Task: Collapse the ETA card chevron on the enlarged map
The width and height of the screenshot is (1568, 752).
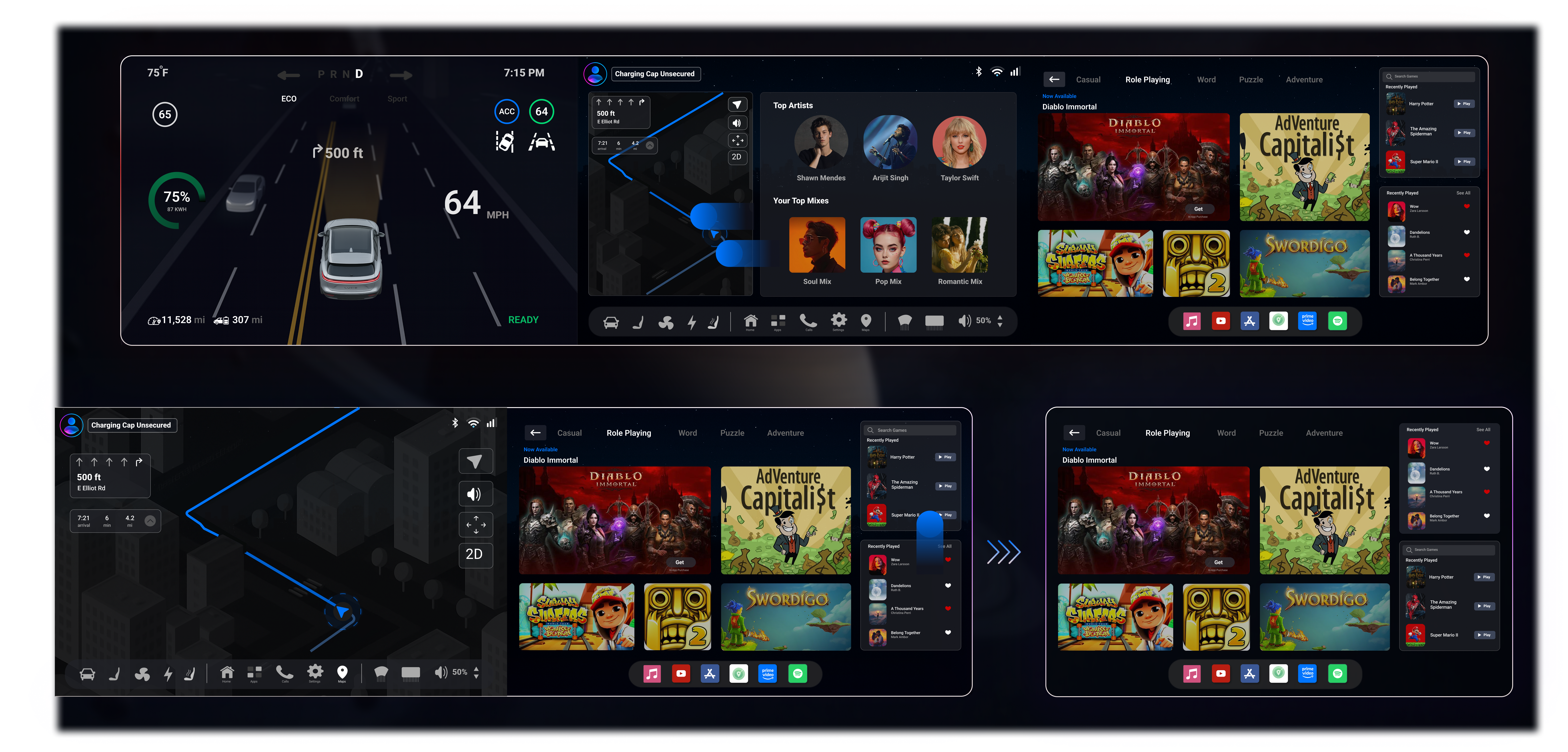Action: pyautogui.click(x=150, y=521)
